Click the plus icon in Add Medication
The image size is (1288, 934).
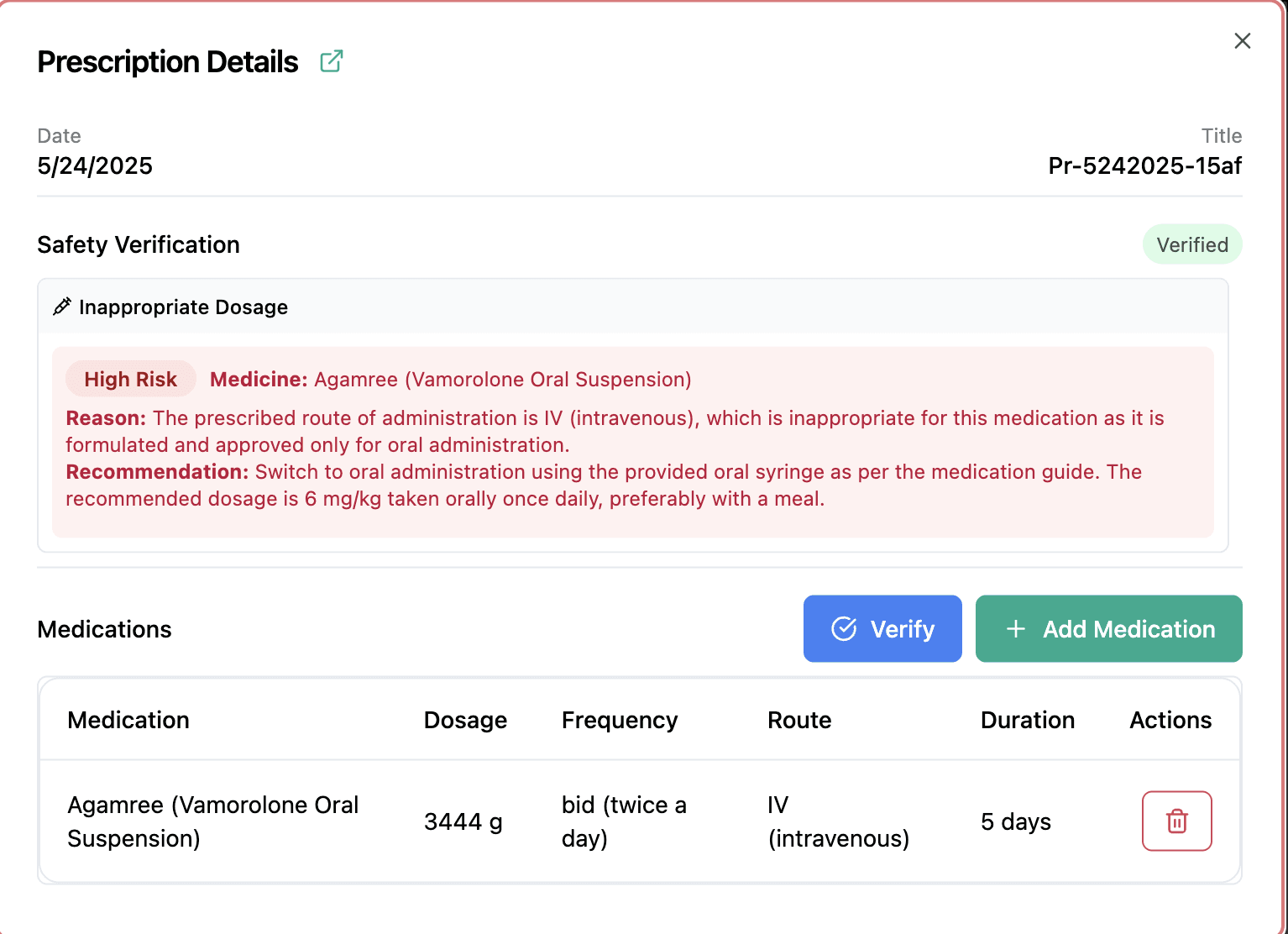(x=1016, y=628)
